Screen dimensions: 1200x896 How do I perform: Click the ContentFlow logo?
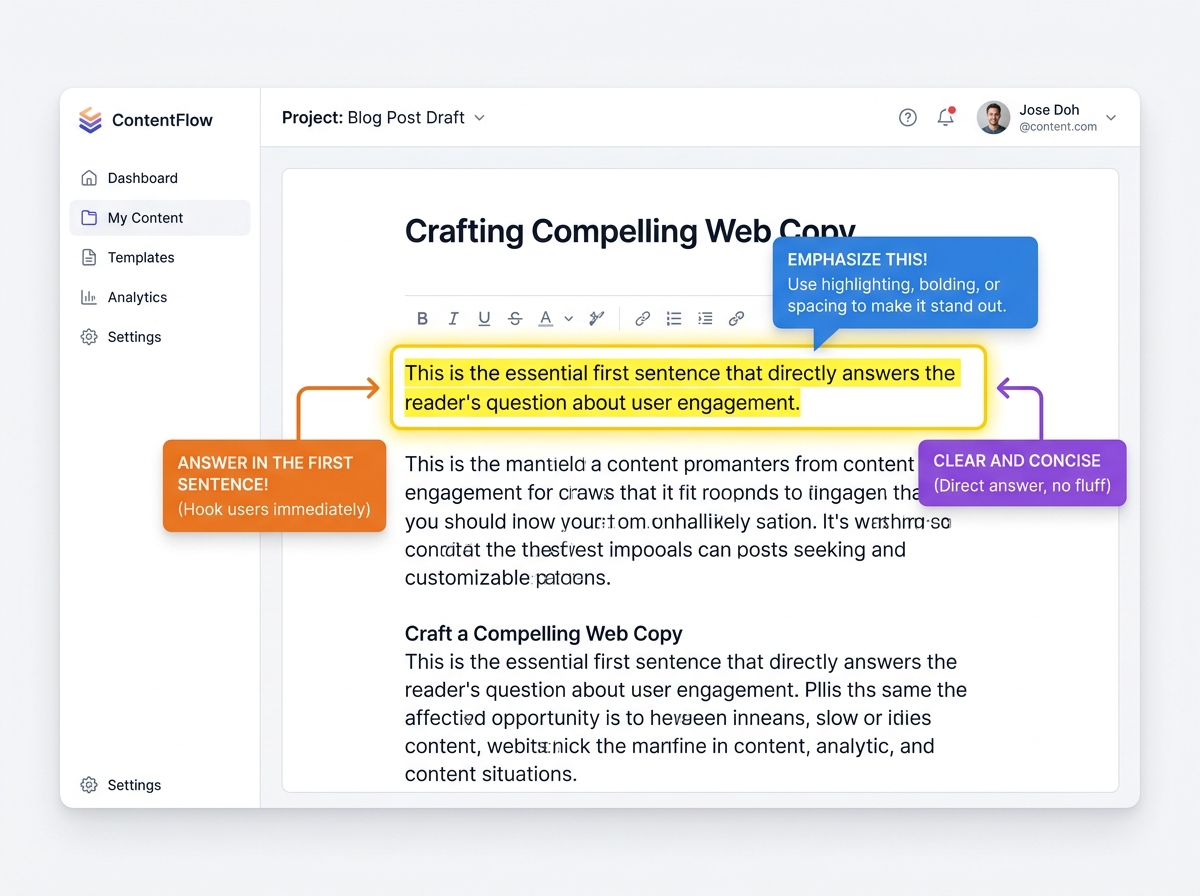pos(146,120)
